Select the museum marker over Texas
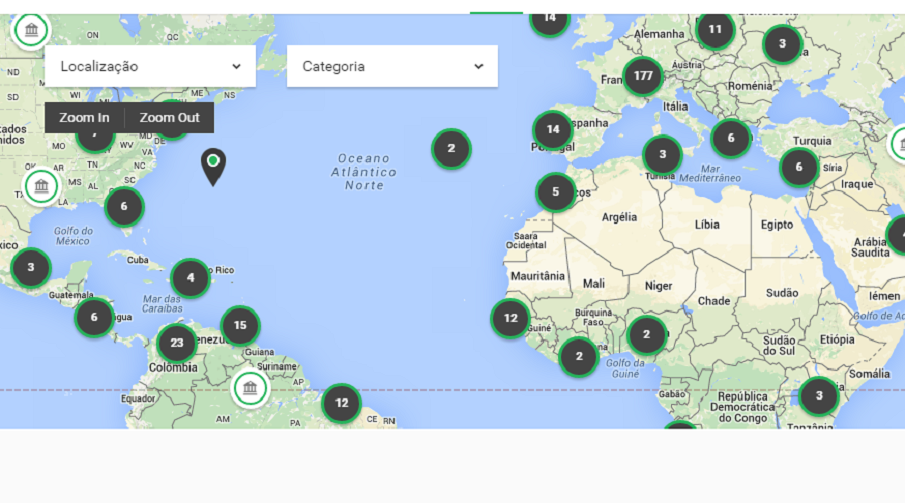The width and height of the screenshot is (905, 503). [41, 187]
